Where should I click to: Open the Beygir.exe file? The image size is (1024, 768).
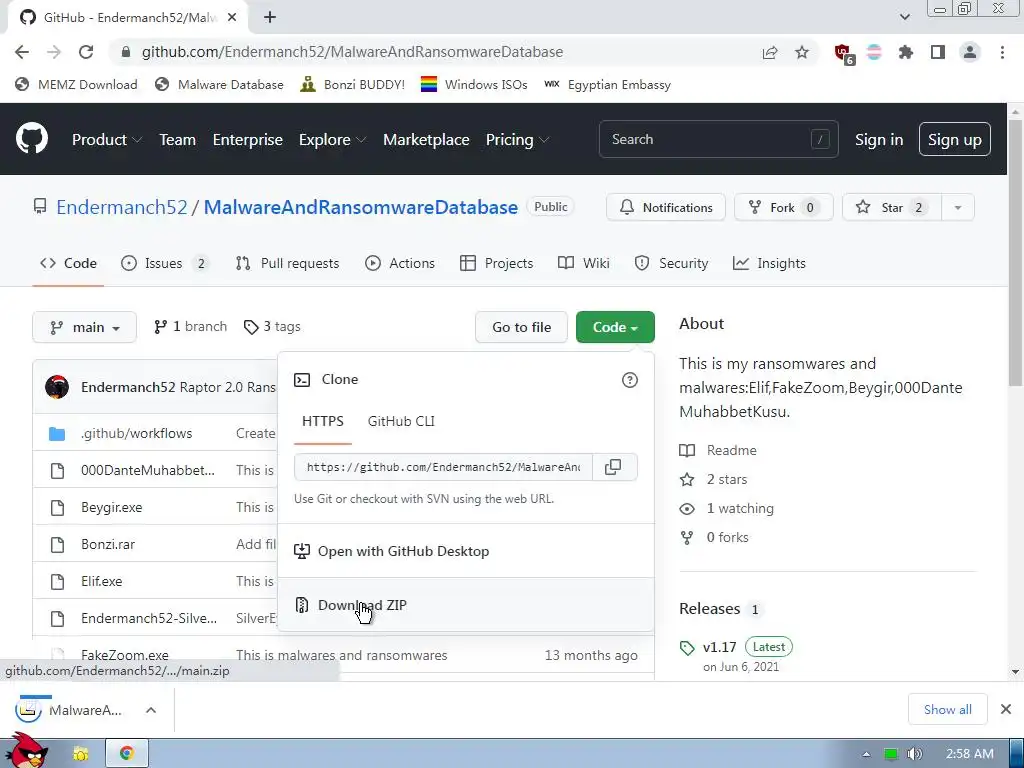click(x=112, y=507)
